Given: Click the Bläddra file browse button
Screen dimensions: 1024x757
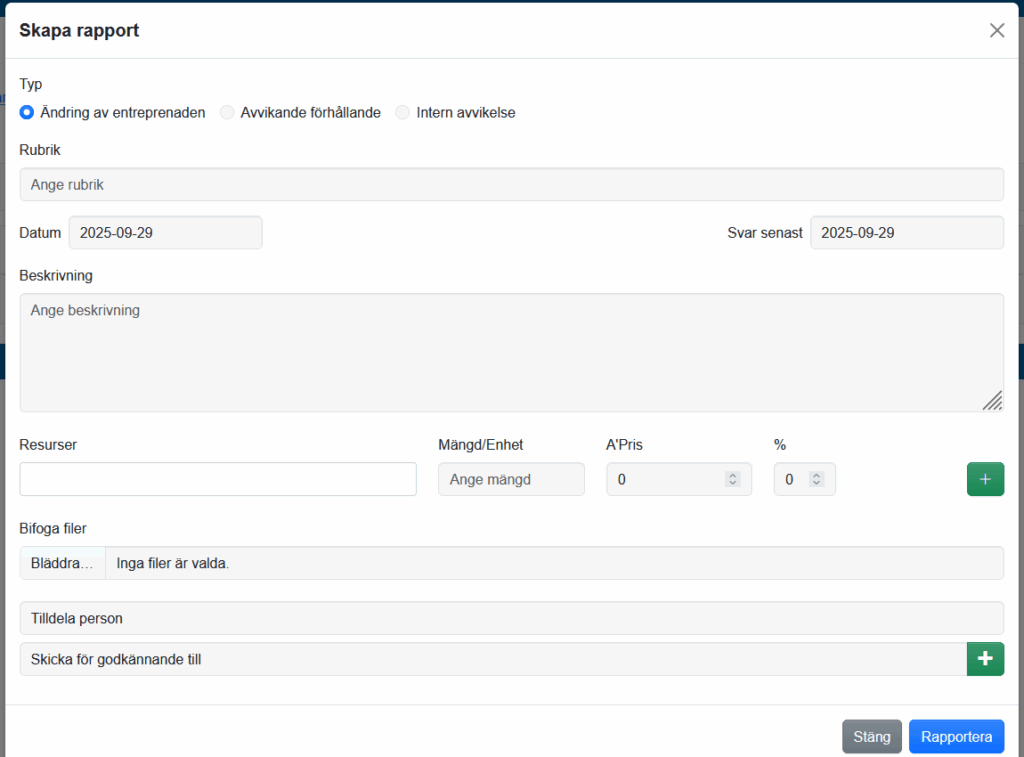Looking at the screenshot, I should (62, 563).
